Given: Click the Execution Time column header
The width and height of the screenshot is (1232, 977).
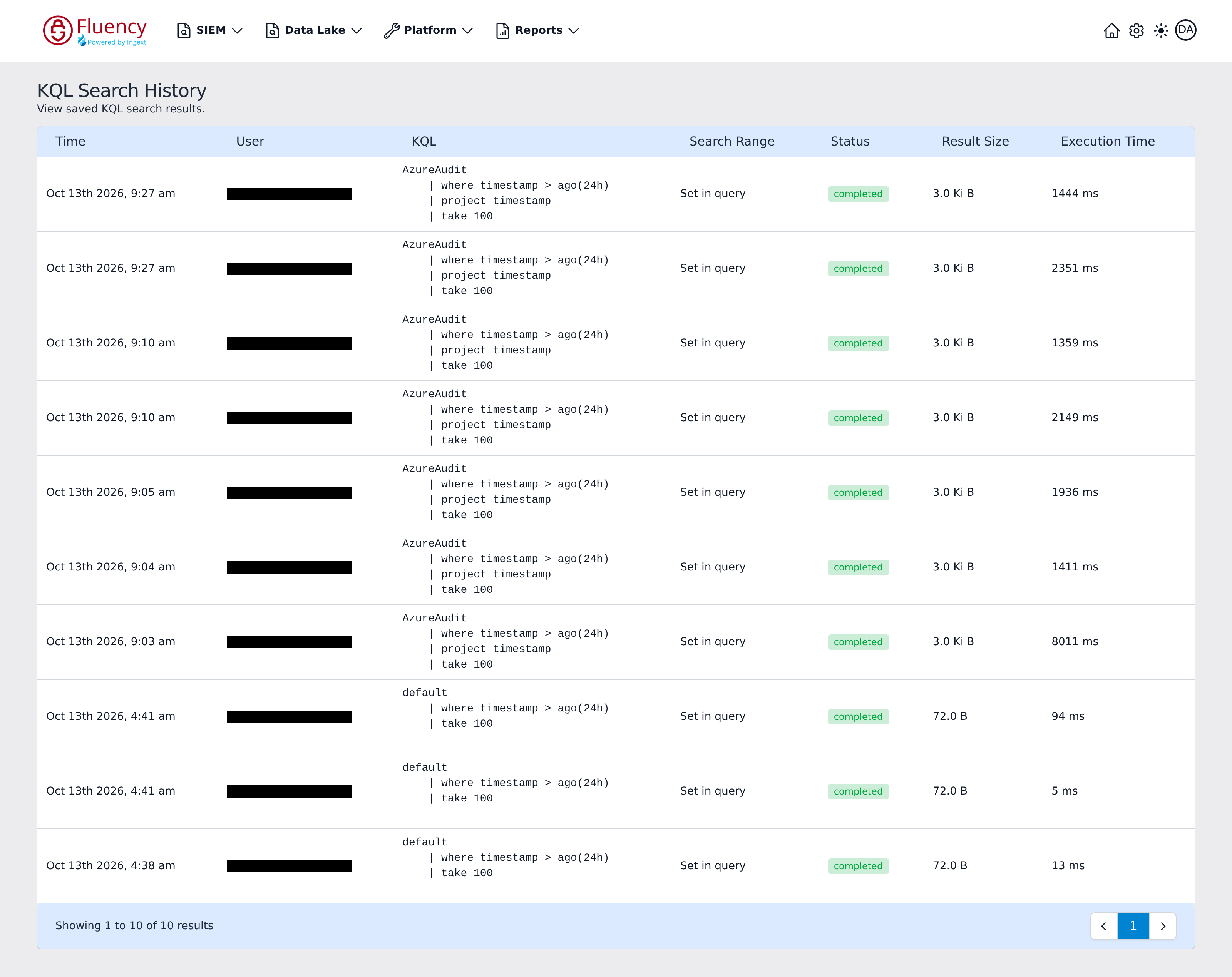Looking at the screenshot, I should pyautogui.click(x=1107, y=141).
